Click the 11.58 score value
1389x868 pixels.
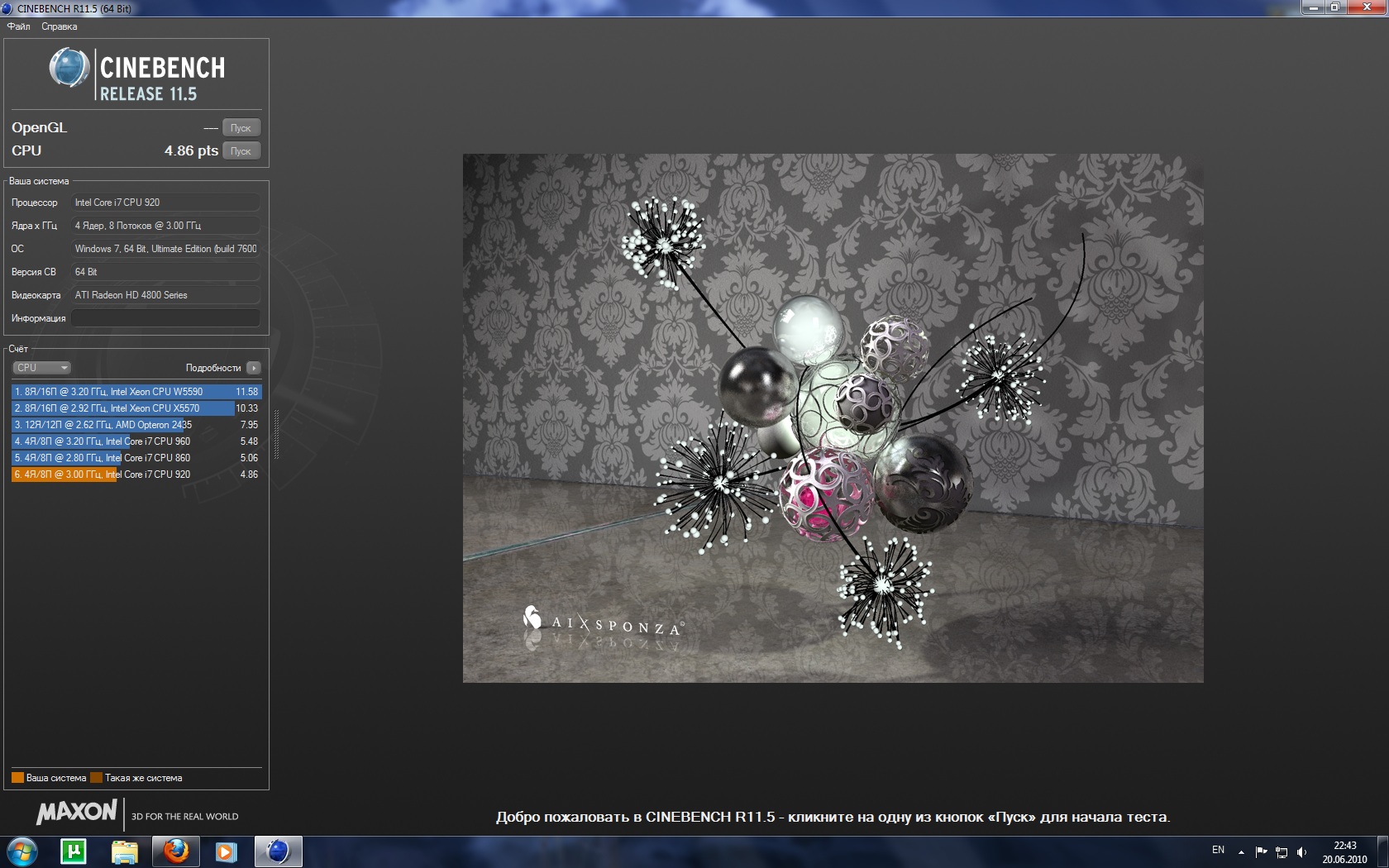tap(246, 392)
